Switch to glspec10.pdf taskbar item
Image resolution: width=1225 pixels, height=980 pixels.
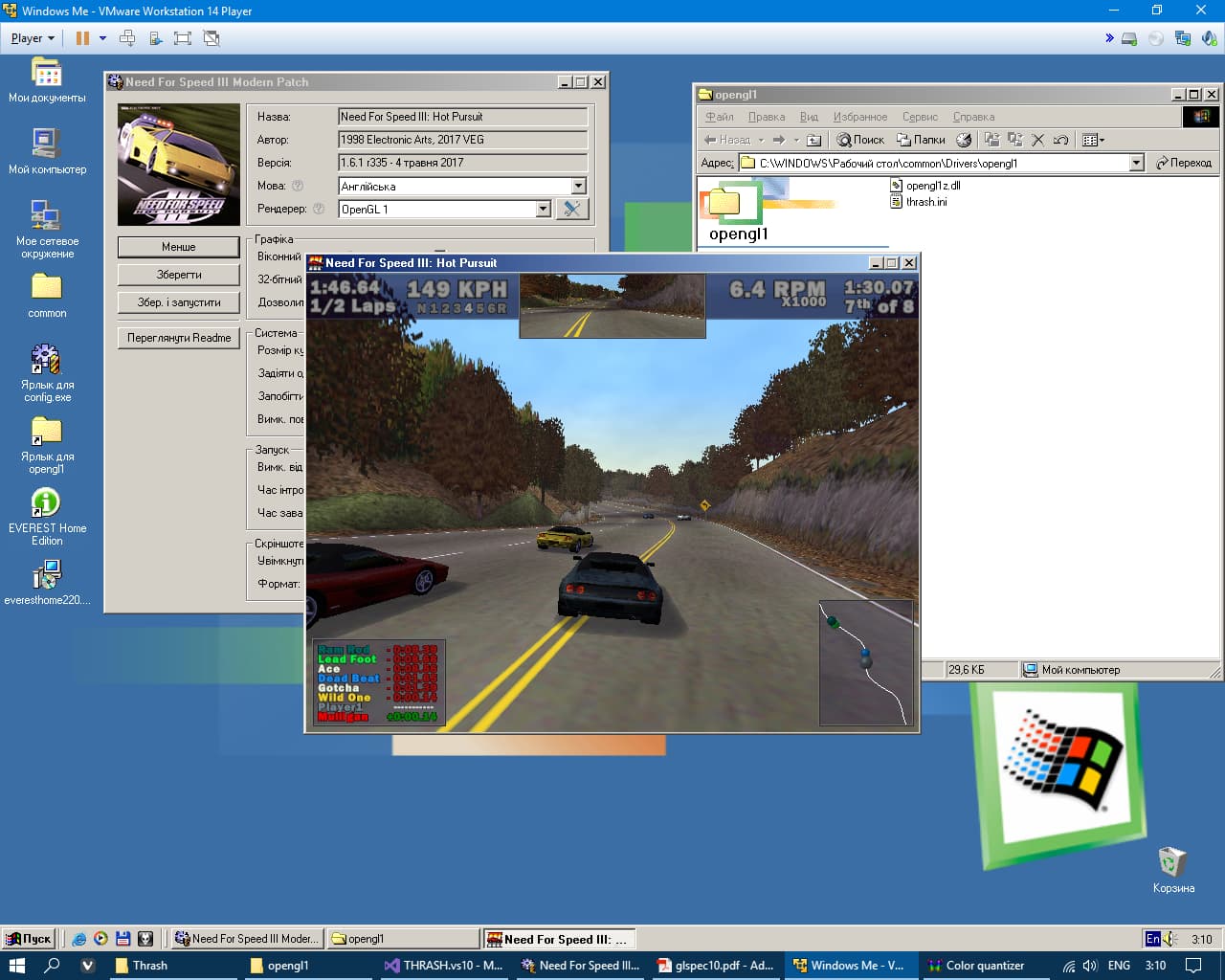(x=717, y=966)
